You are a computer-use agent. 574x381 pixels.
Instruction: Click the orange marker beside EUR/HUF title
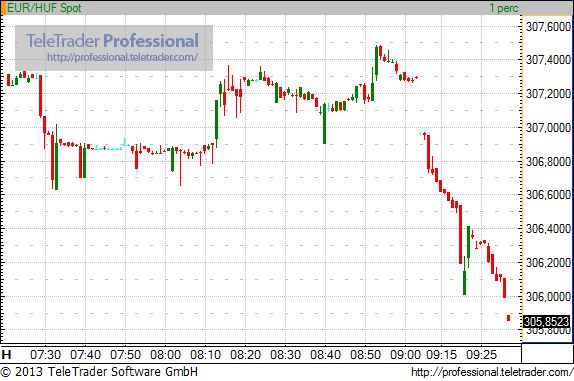pyautogui.click(x=3, y=8)
